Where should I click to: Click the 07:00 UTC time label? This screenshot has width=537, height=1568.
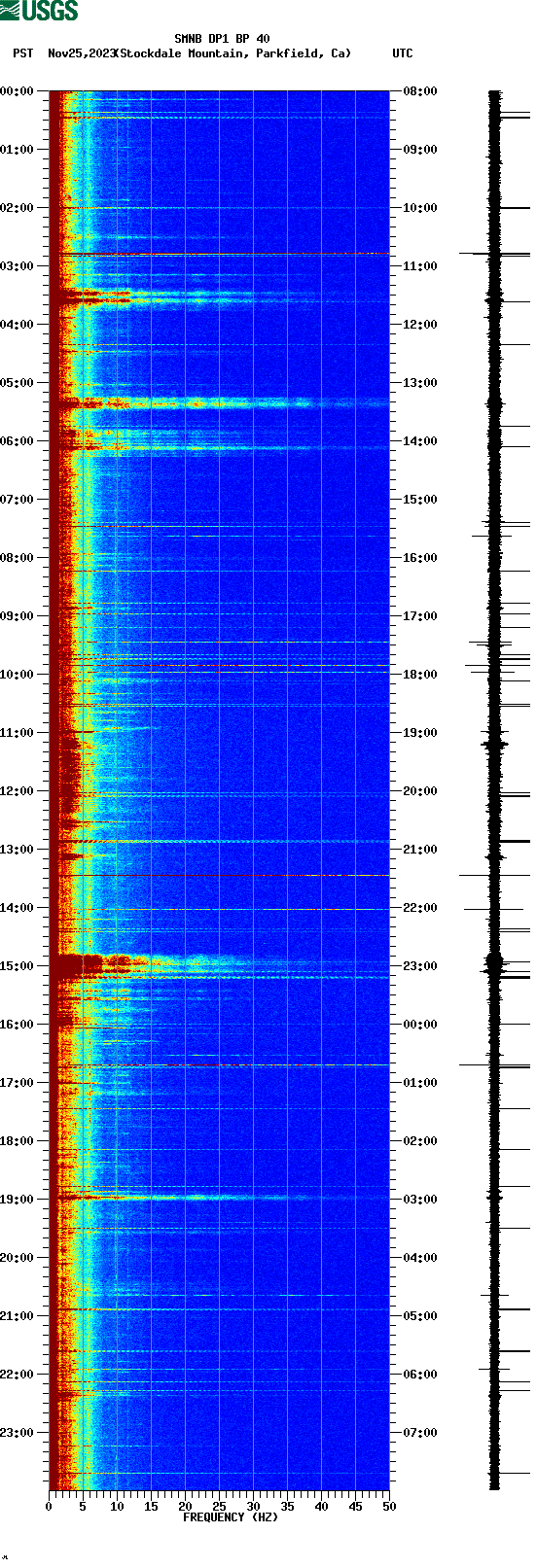(x=420, y=1433)
